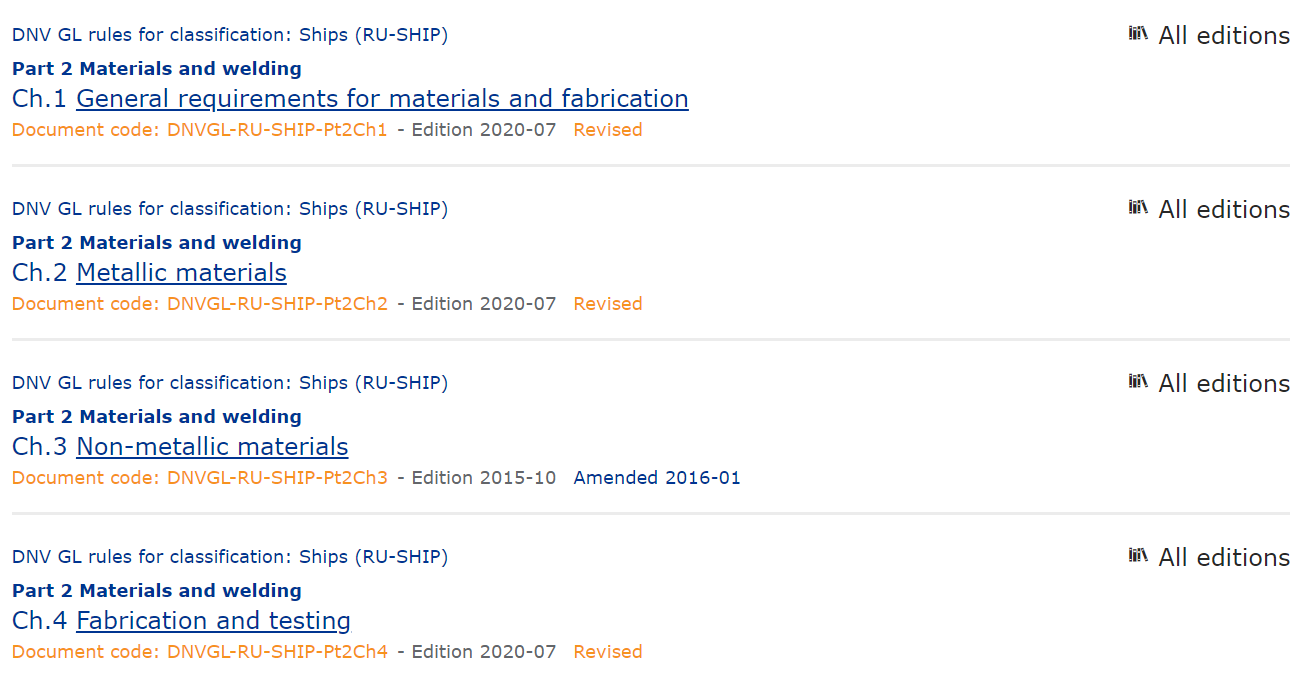Viewport: 1311px width, 676px height.
Task: Click the books icon beside Ch.3 All editions
Action: pyautogui.click(x=1138, y=382)
